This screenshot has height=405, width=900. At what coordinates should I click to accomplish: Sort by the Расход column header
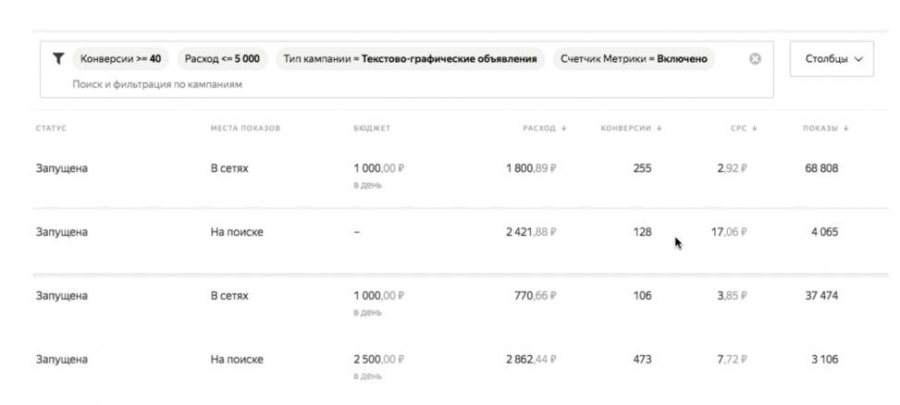(544, 128)
